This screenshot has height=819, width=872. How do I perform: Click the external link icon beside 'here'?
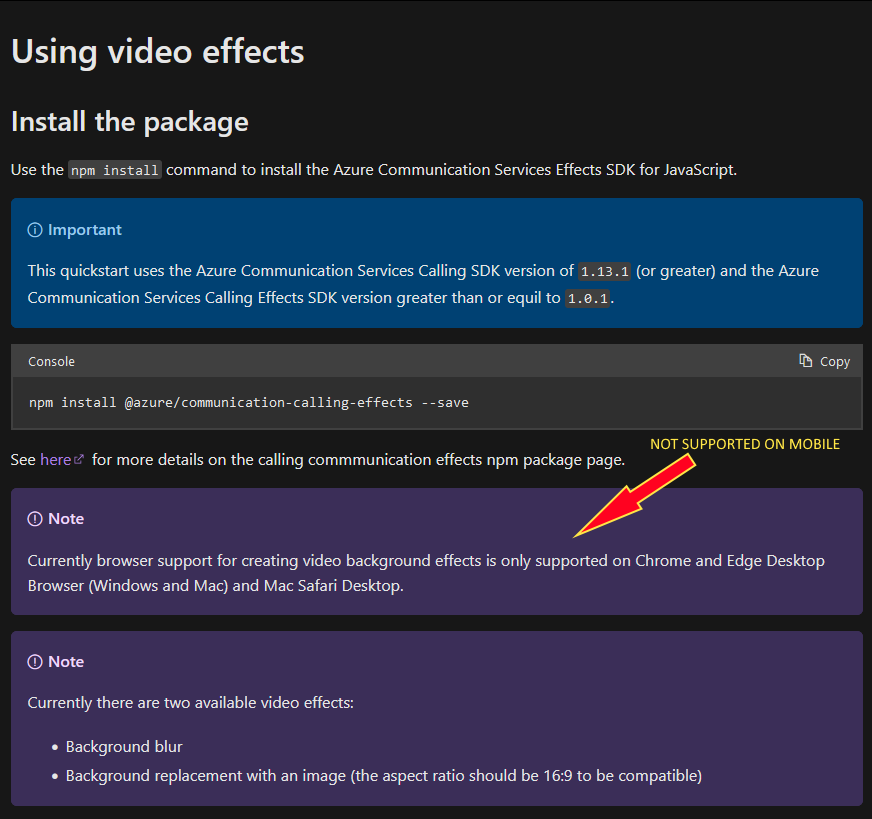pyautogui.click(x=79, y=459)
